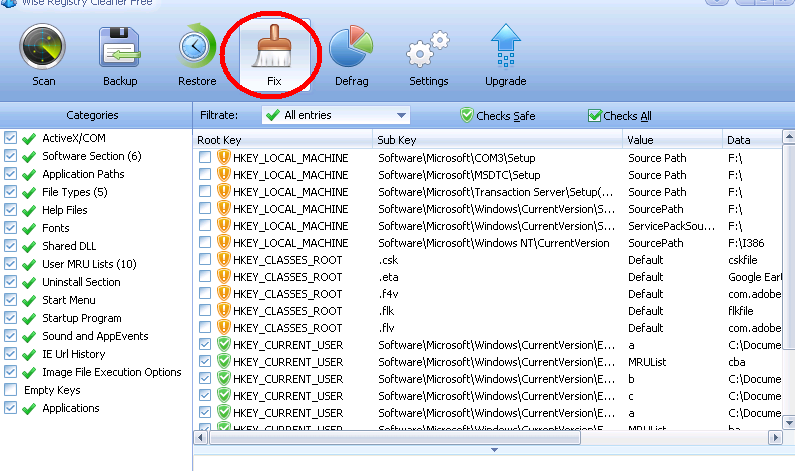
Task: Sort by the Root Key column header
Action: (282, 140)
